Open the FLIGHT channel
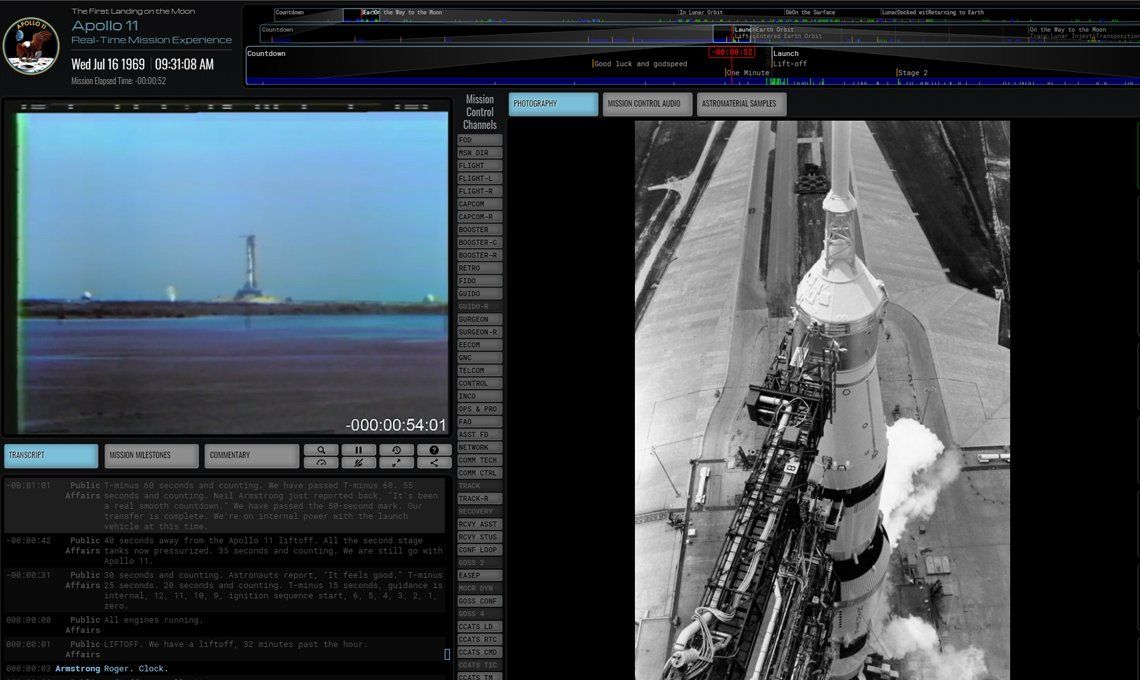Screen dimensions: 1140x680 (x=480, y=166)
